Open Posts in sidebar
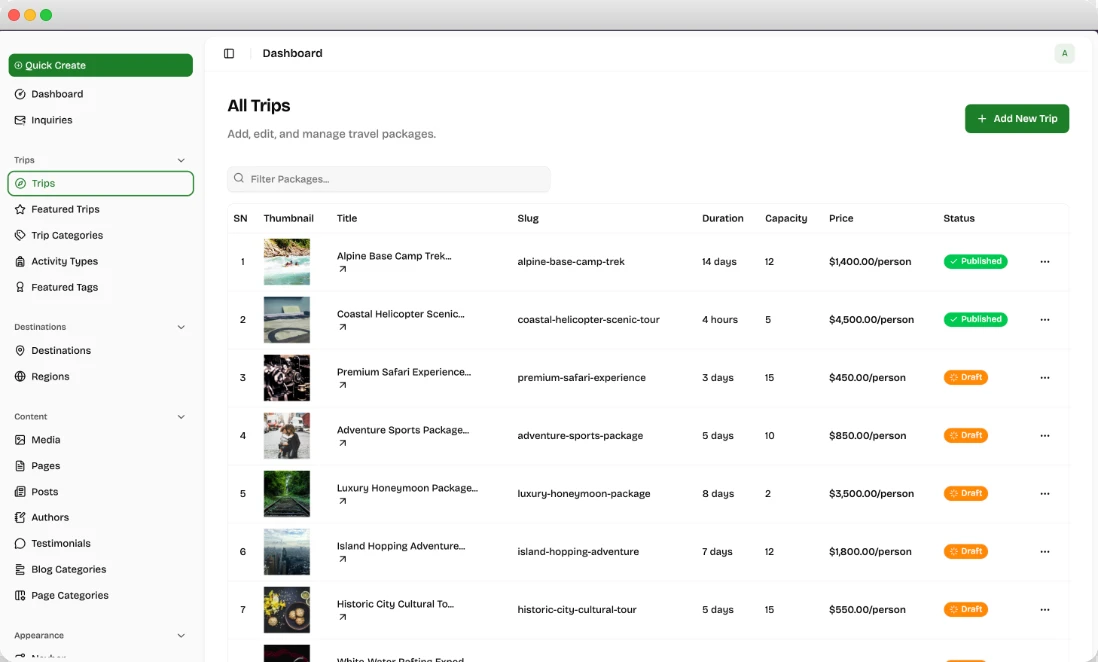Viewport: 1098px width, 662px height. tap(100, 492)
